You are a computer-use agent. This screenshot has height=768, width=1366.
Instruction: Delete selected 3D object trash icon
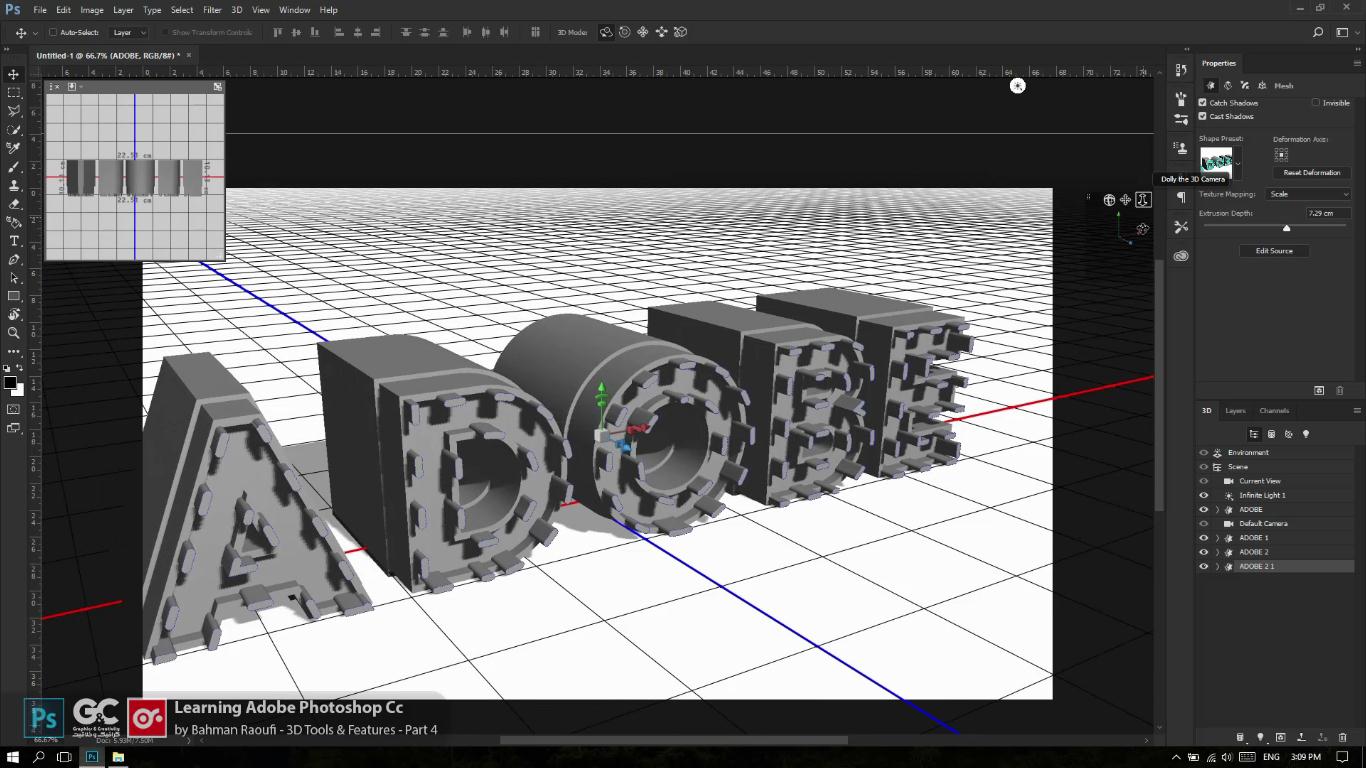(x=1342, y=738)
